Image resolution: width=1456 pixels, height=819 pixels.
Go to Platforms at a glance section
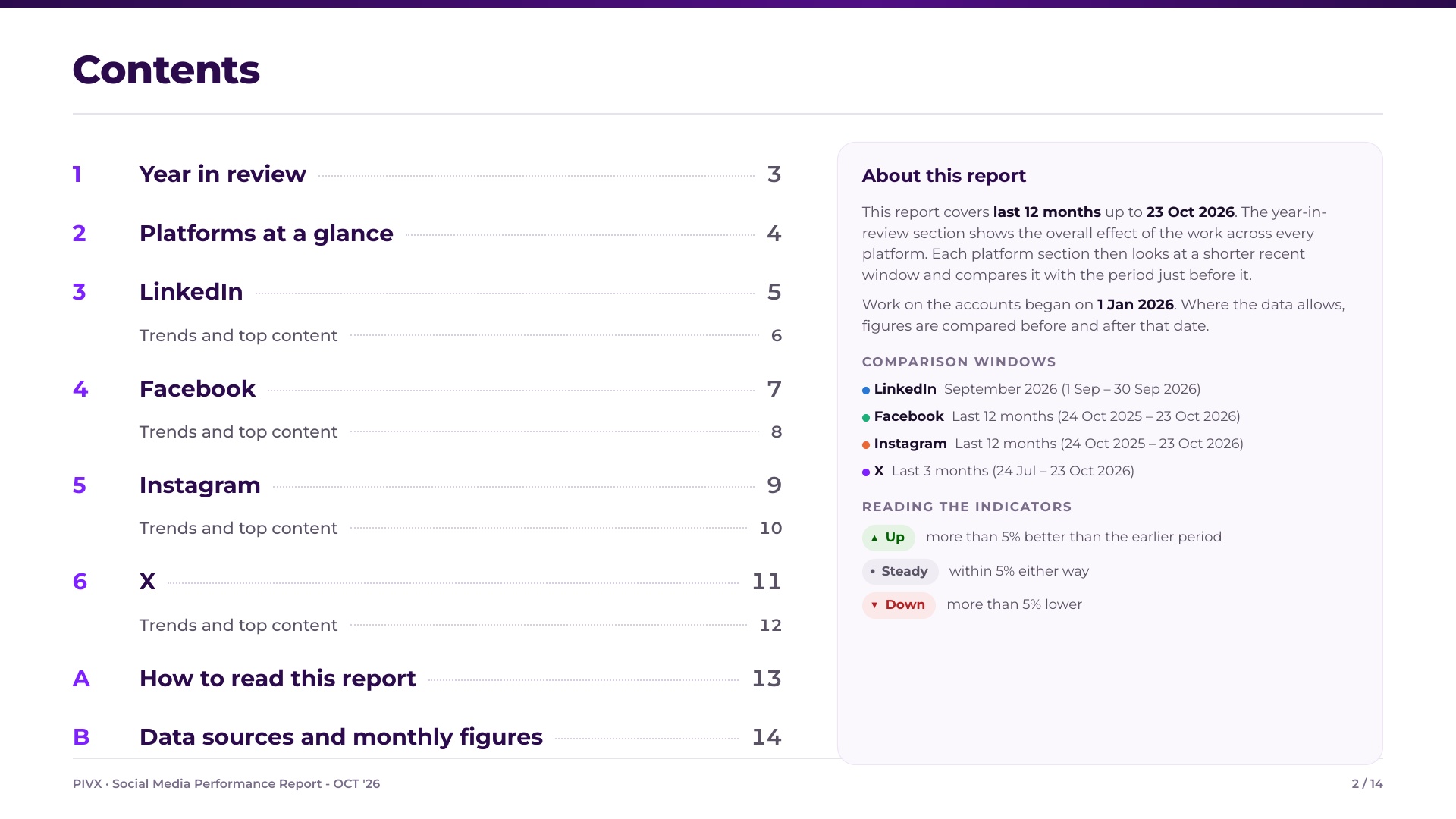click(x=427, y=234)
